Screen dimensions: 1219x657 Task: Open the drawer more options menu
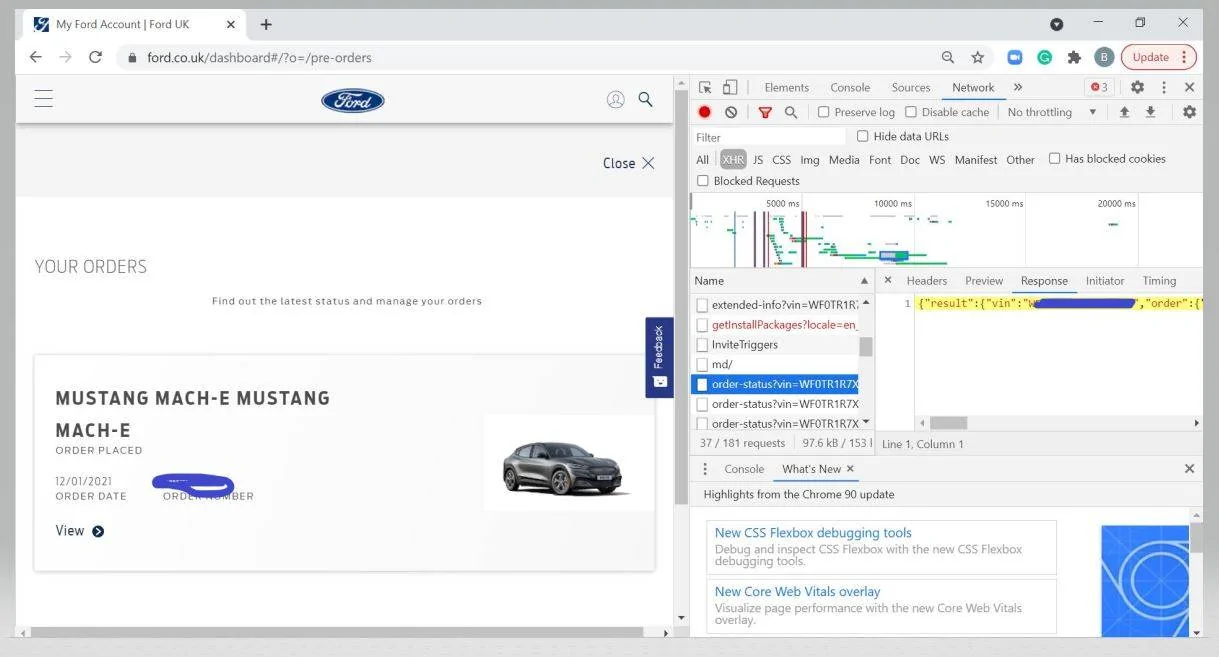[705, 469]
